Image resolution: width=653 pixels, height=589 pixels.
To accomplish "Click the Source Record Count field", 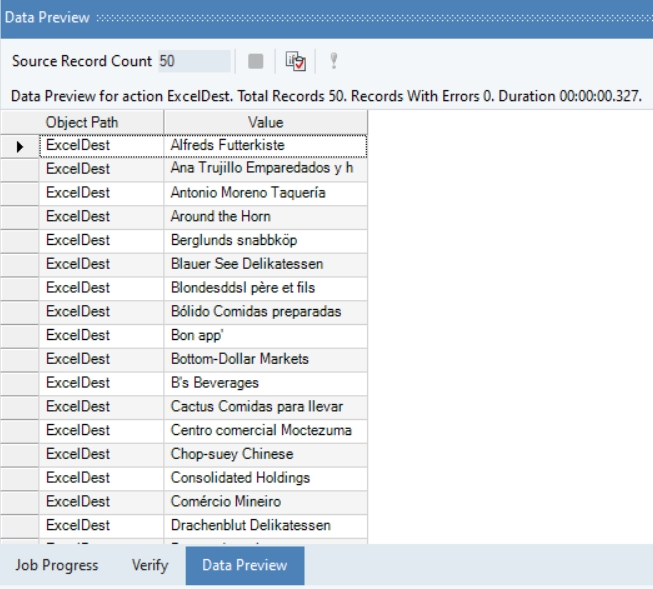I will click(194, 61).
